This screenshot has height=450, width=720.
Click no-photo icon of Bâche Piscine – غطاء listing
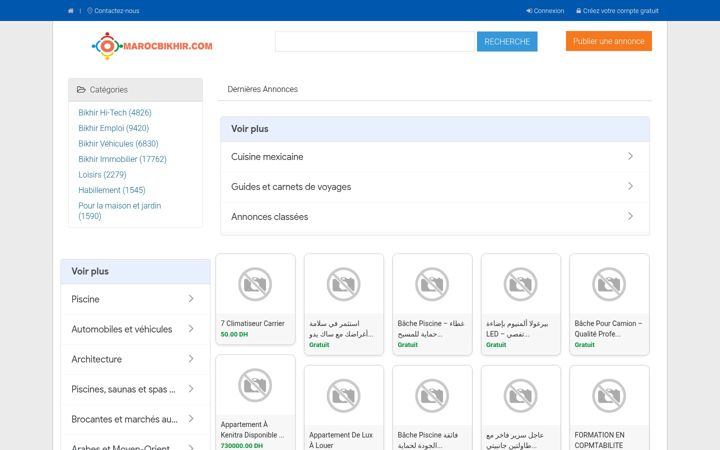point(432,284)
